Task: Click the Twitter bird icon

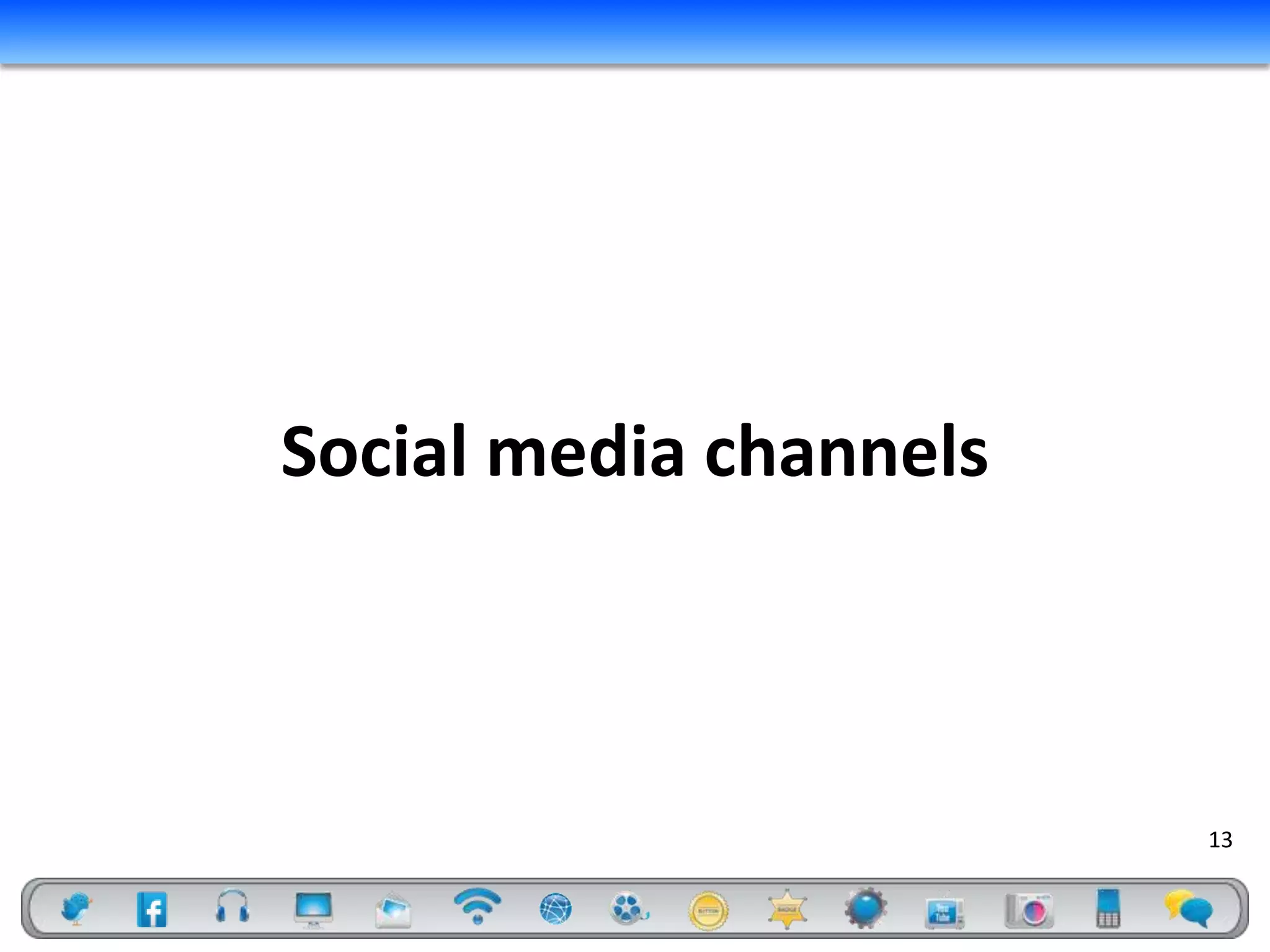Action: click(76, 909)
